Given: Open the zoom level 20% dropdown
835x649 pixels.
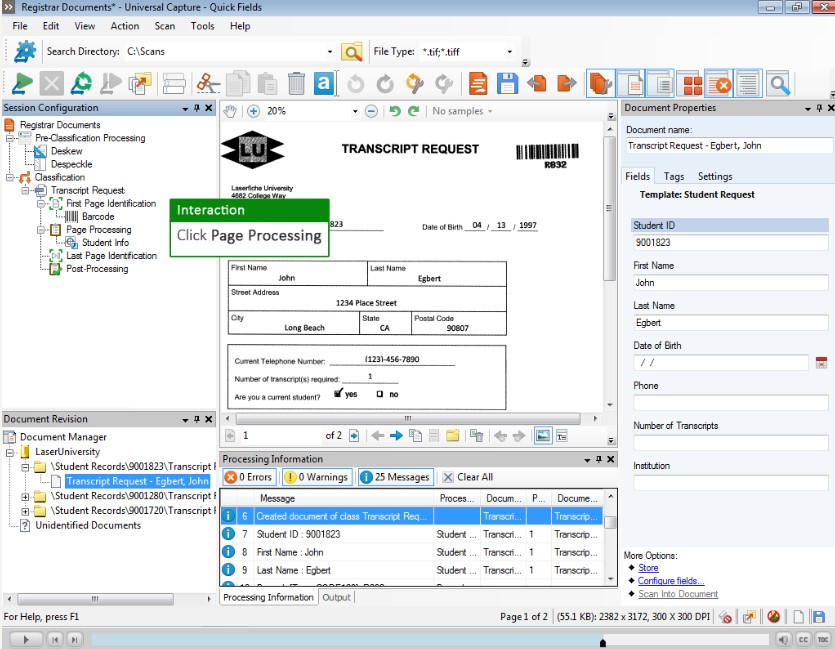Looking at the screenshot, I should pyautogui.click(x=355, y=111).
